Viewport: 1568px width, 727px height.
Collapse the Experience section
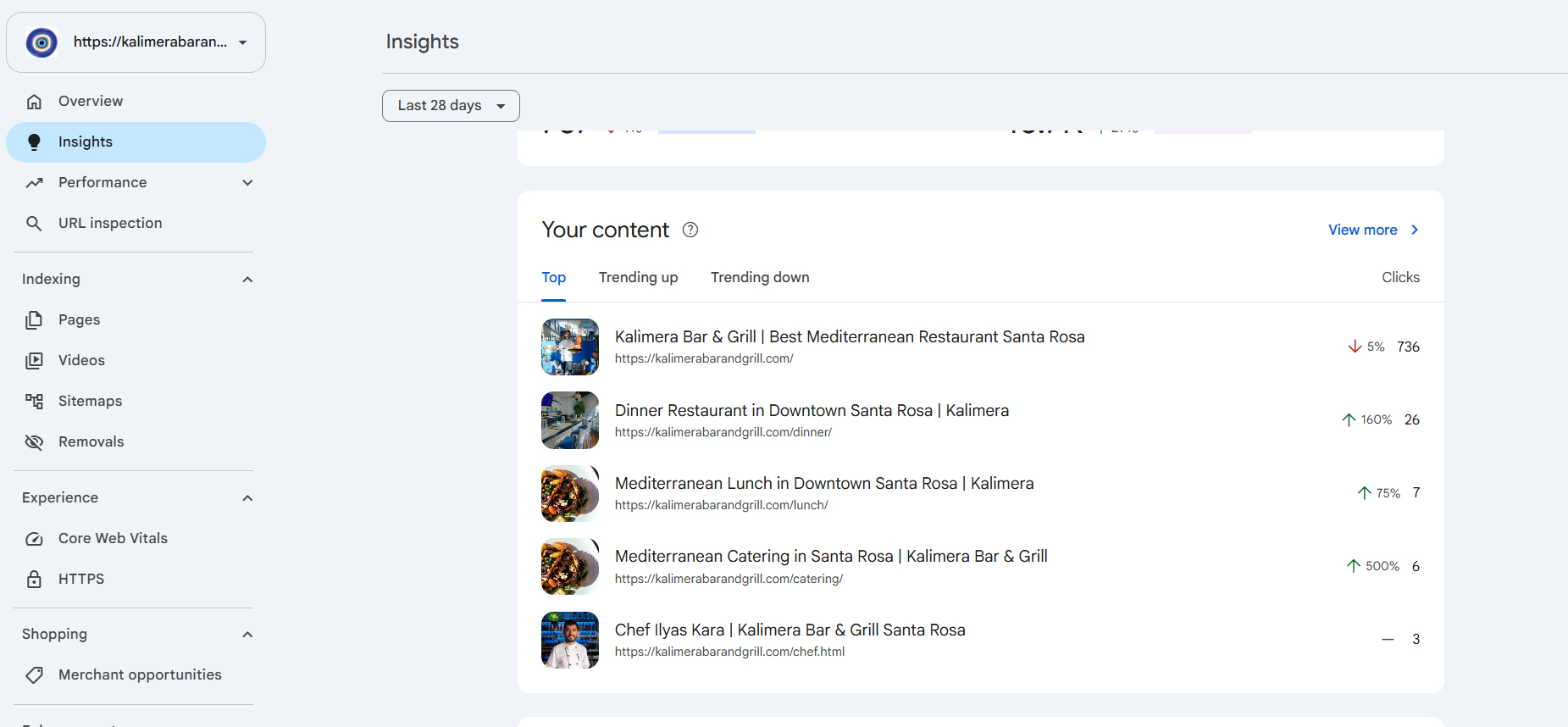pyautogui.click(x=247, y=498)
